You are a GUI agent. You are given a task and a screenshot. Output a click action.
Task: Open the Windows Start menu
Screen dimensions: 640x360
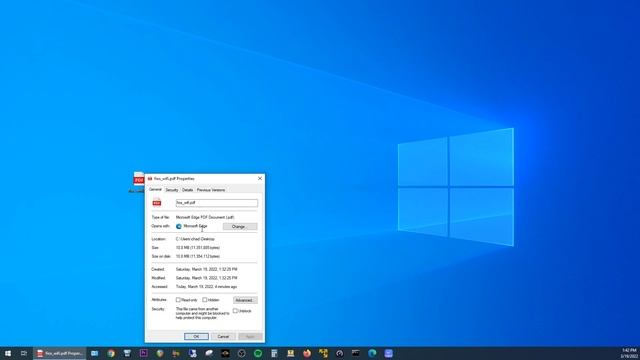click(8, 353)
